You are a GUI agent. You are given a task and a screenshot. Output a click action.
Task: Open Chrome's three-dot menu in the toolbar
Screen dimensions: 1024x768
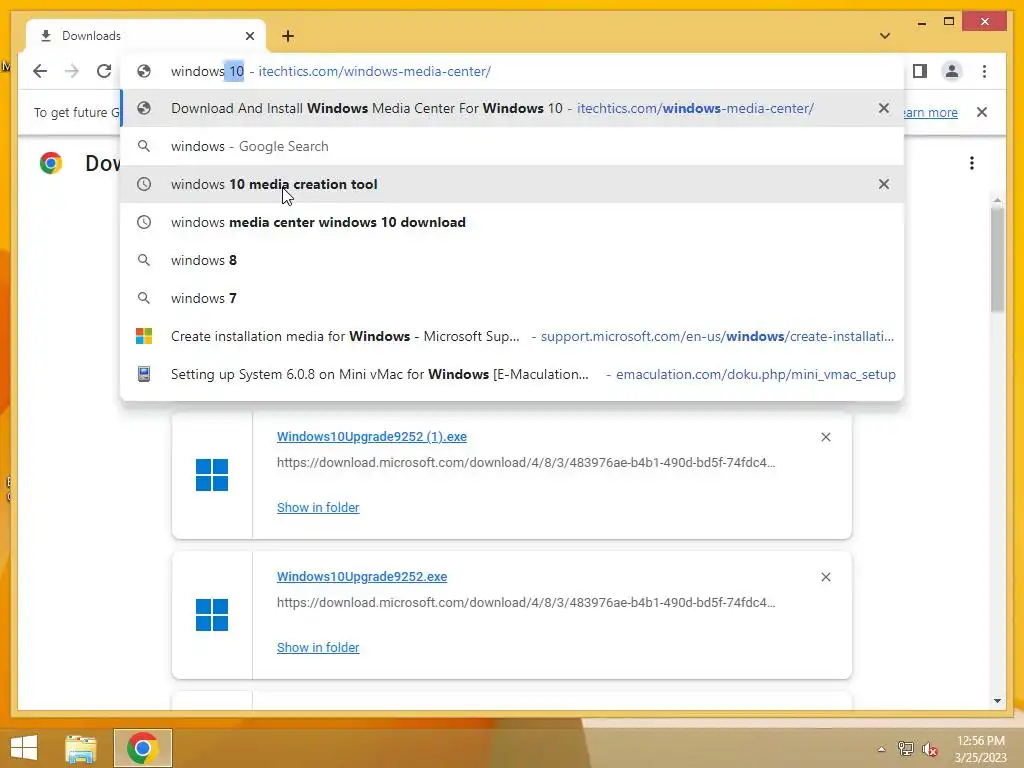pos(984,71)
